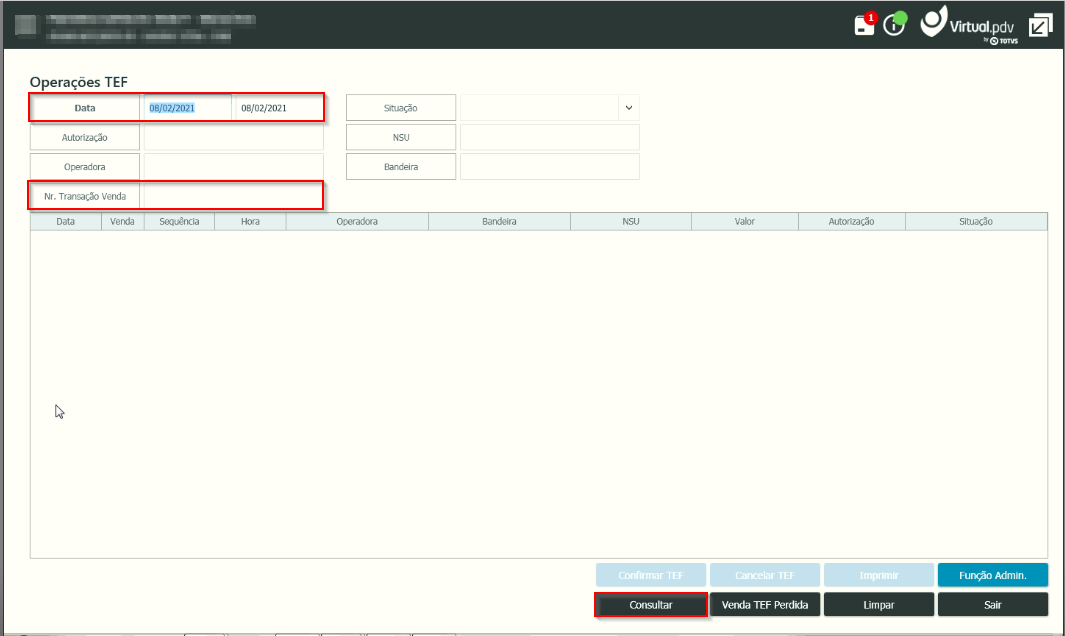Sort by the Operadora column header
This screenshot has height=636, width=1065.
(357, 222)
